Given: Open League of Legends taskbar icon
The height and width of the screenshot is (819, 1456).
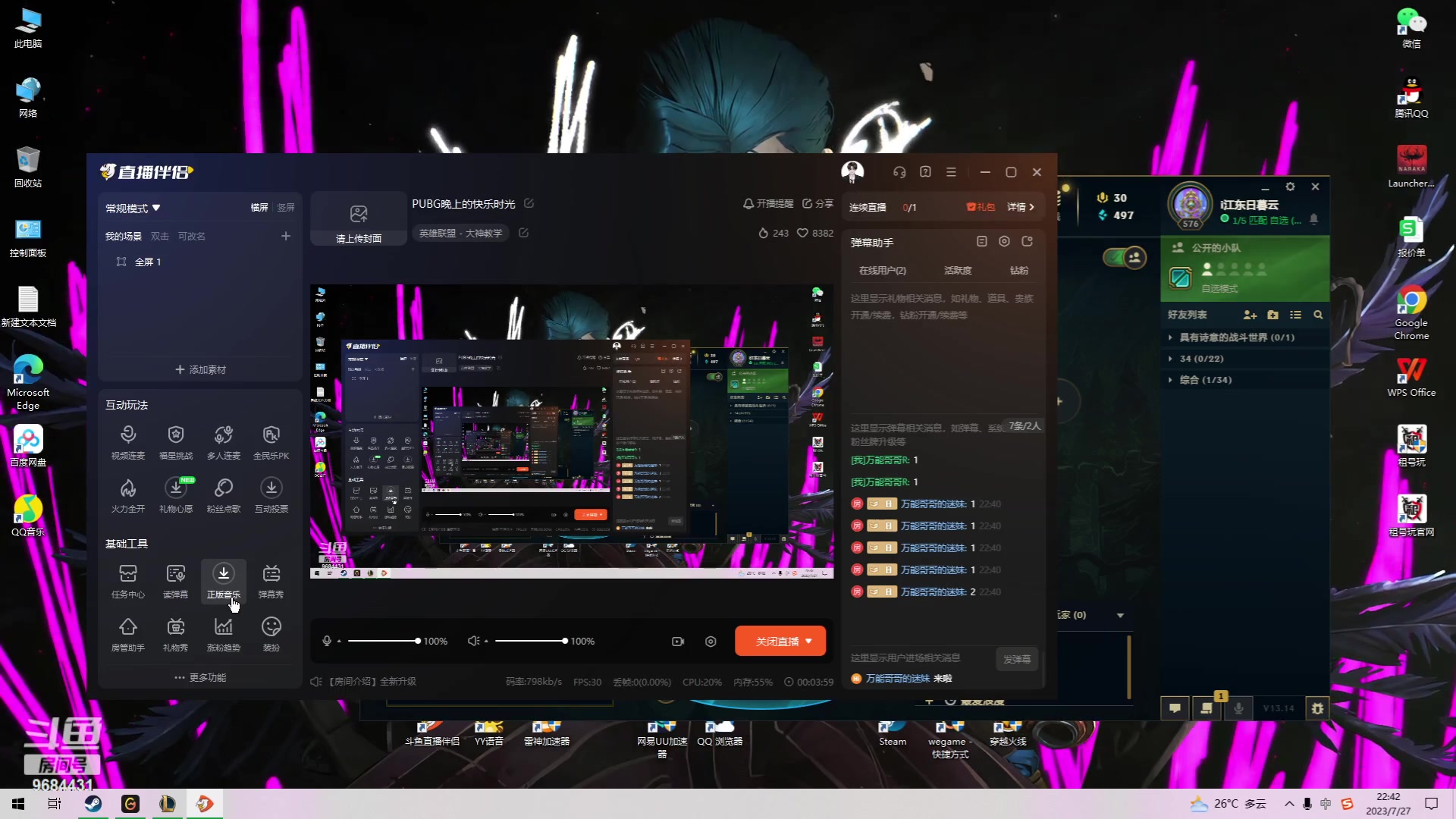Looking at the screenshot, I should [168, 804].
